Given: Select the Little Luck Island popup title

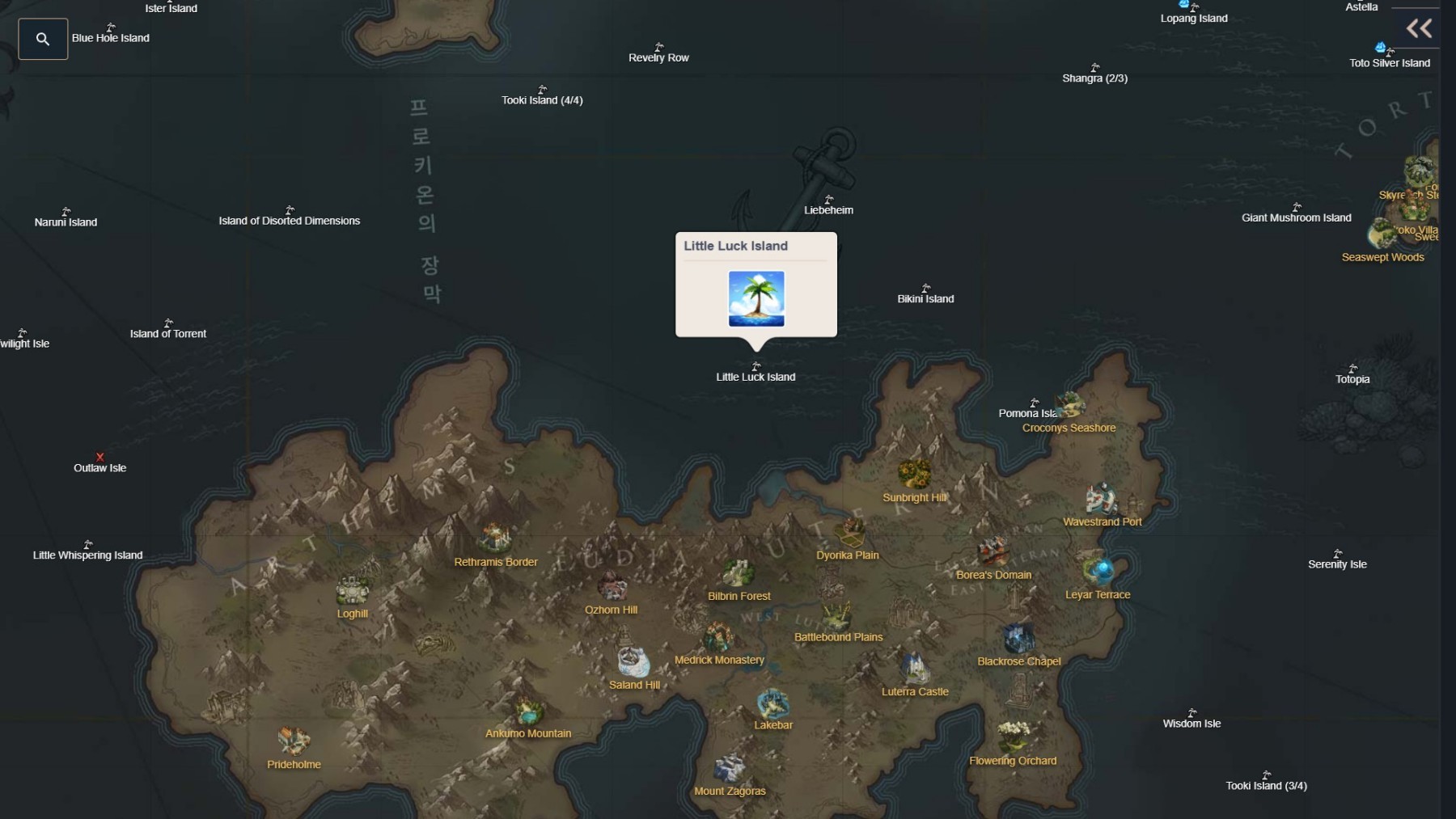Looking at the screenshot, I should (735, 246).
